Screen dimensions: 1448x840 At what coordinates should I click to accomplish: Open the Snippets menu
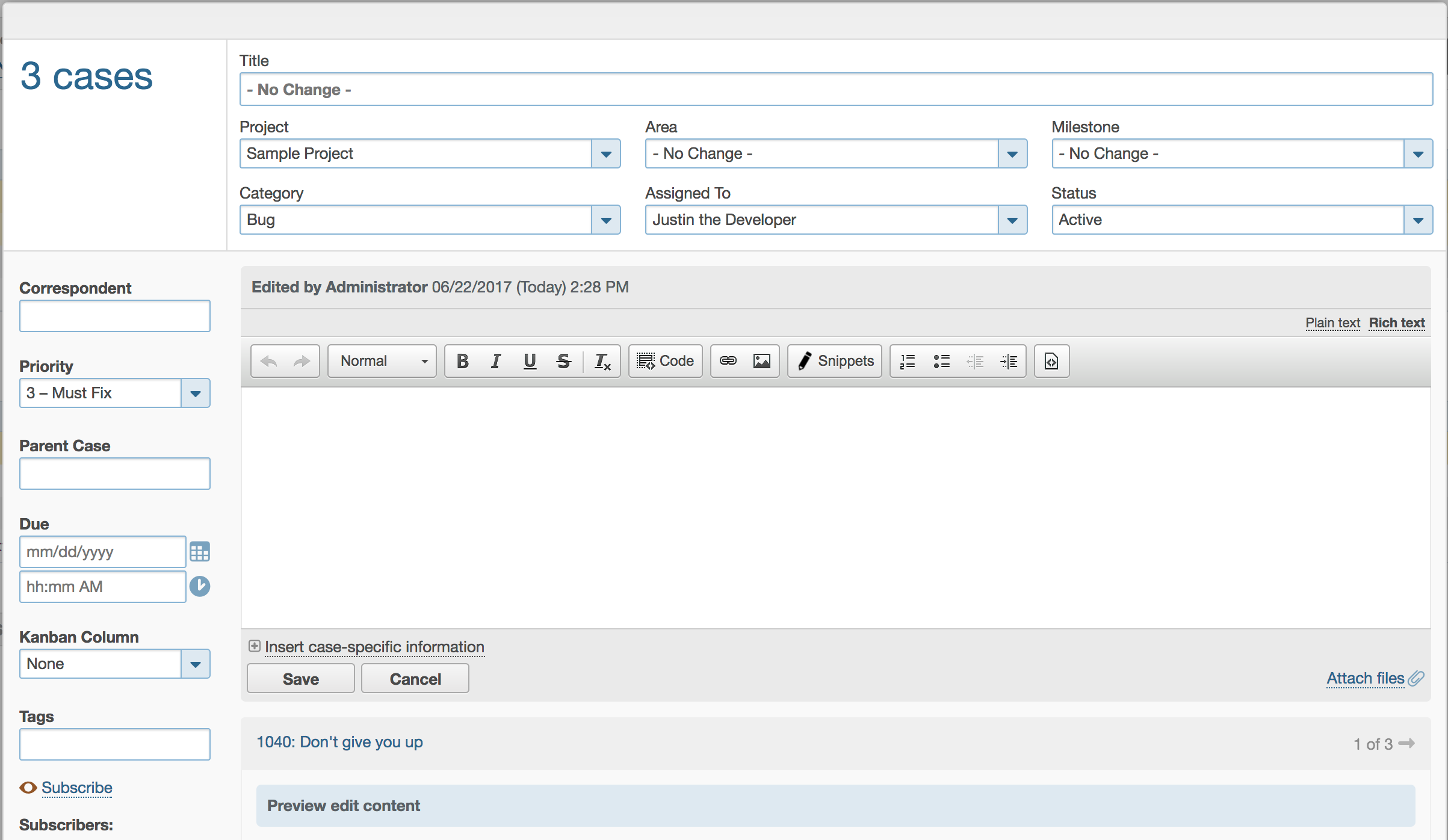tap(835, 361)
